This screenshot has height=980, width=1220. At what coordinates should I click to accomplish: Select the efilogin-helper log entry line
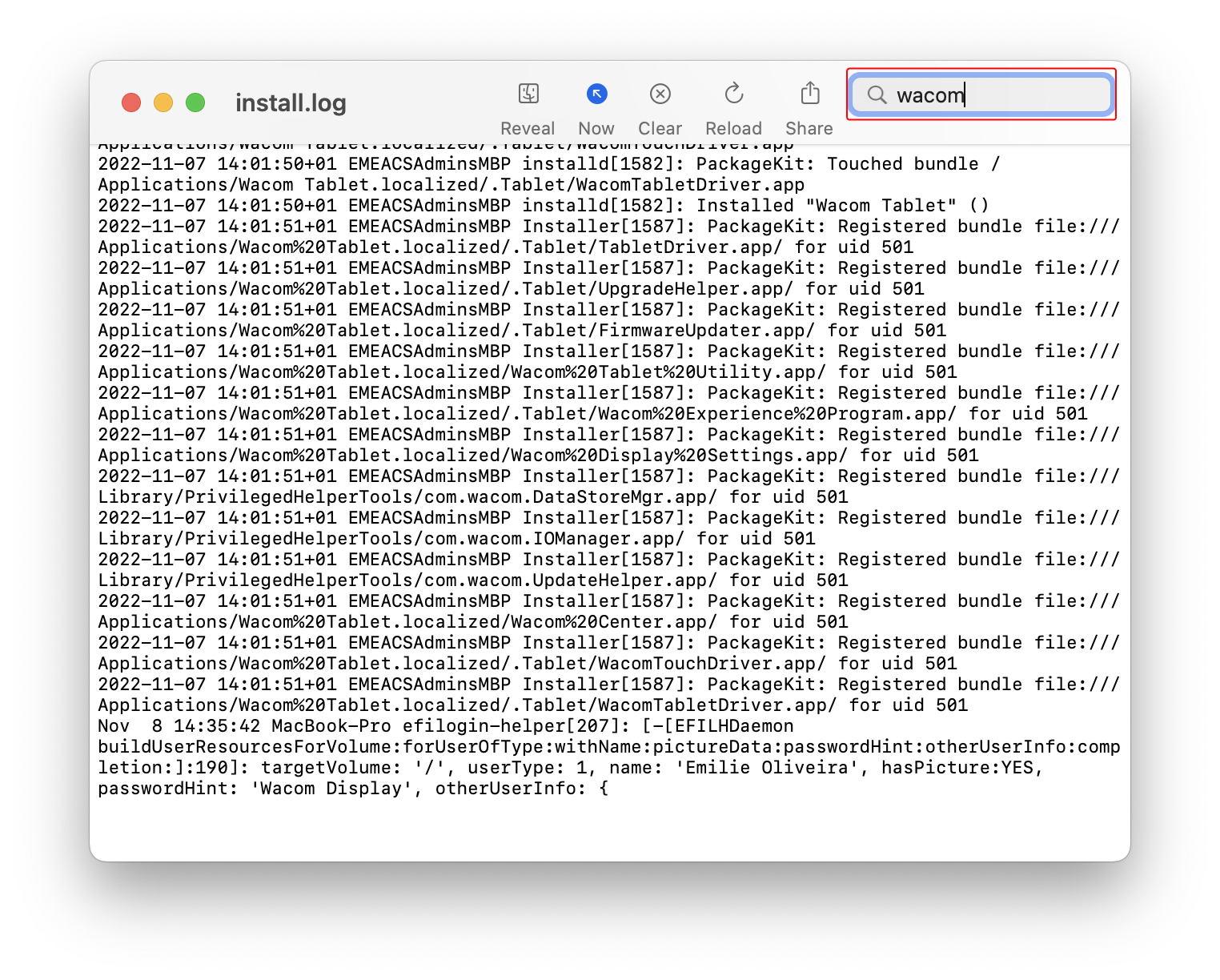[x=445, y=726]
